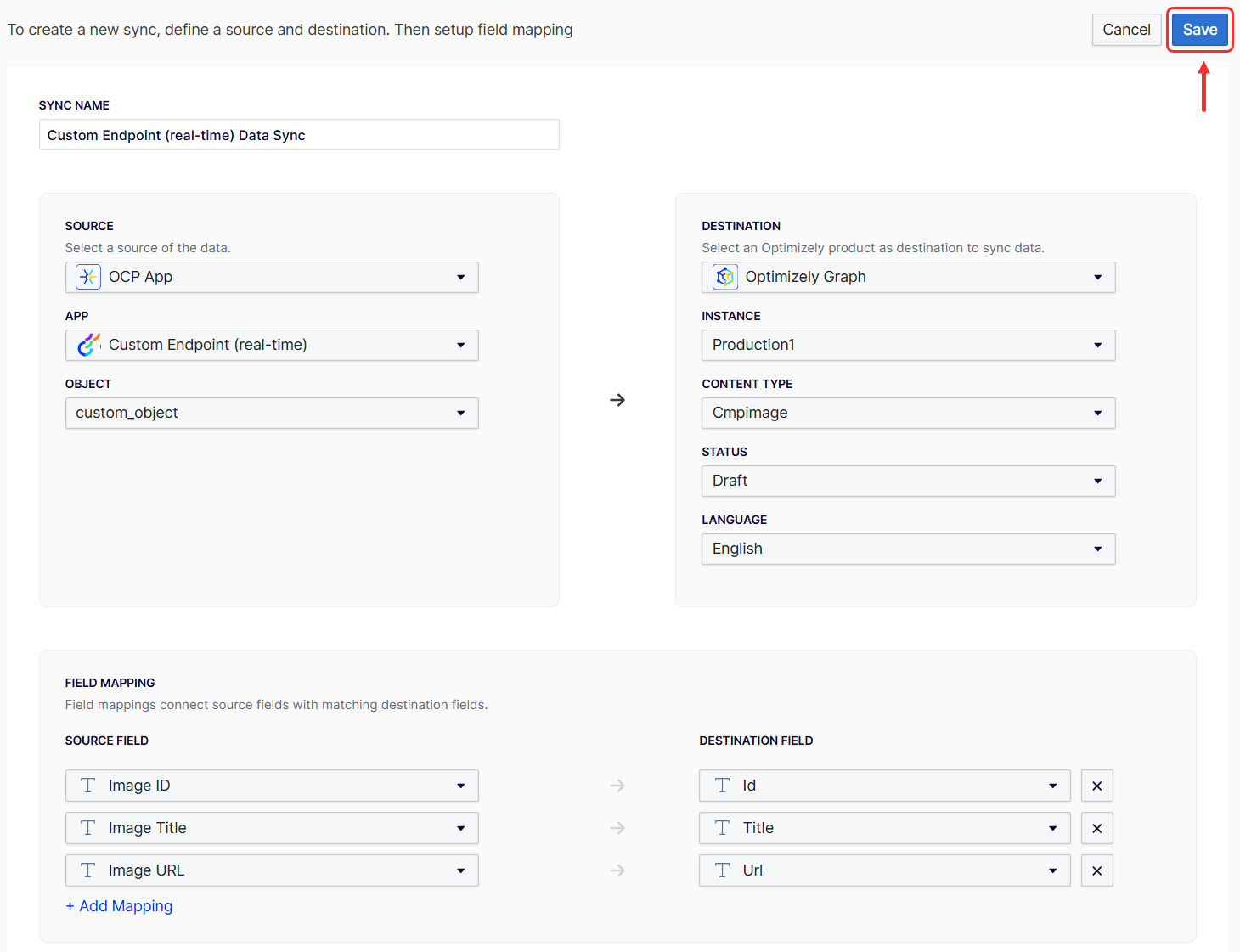1240x952 pixels.
Task: Delete the Url field mapping row
Action: (1096, 870)
